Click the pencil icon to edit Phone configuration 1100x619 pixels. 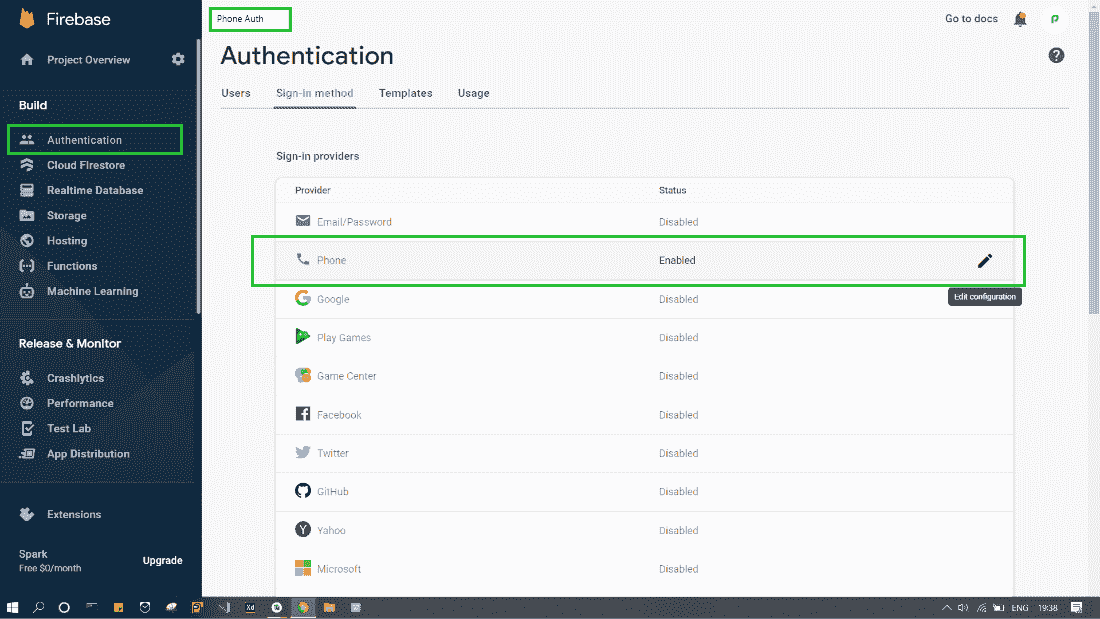[985, 261]
